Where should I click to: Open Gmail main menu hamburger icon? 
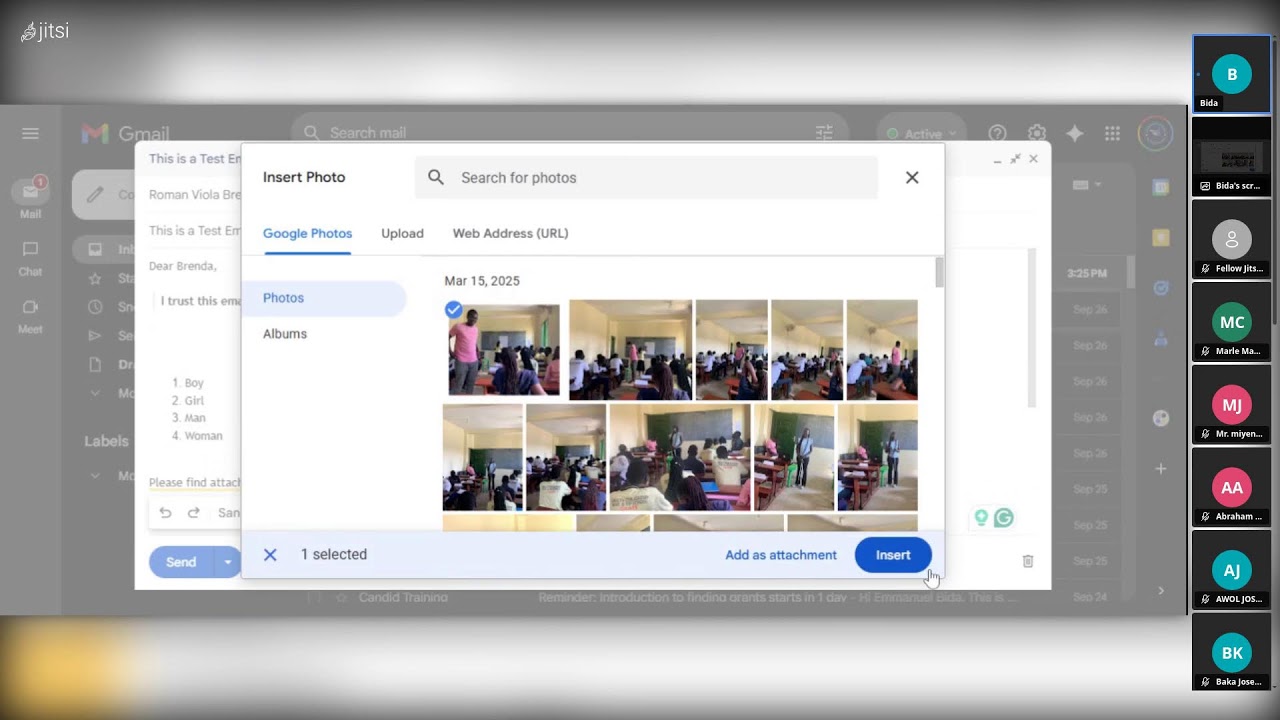[30, 133]
